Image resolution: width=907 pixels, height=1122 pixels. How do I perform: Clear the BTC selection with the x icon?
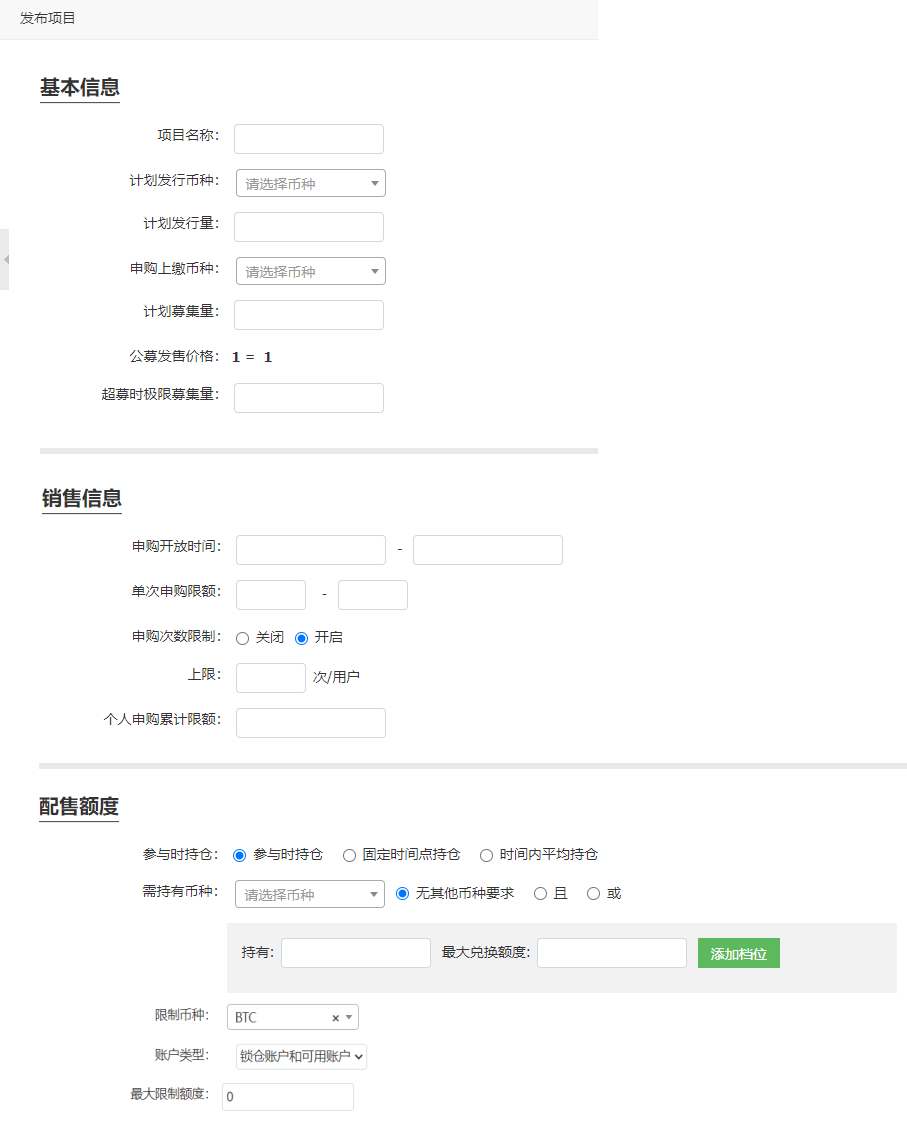click(x=335, y=1018)
